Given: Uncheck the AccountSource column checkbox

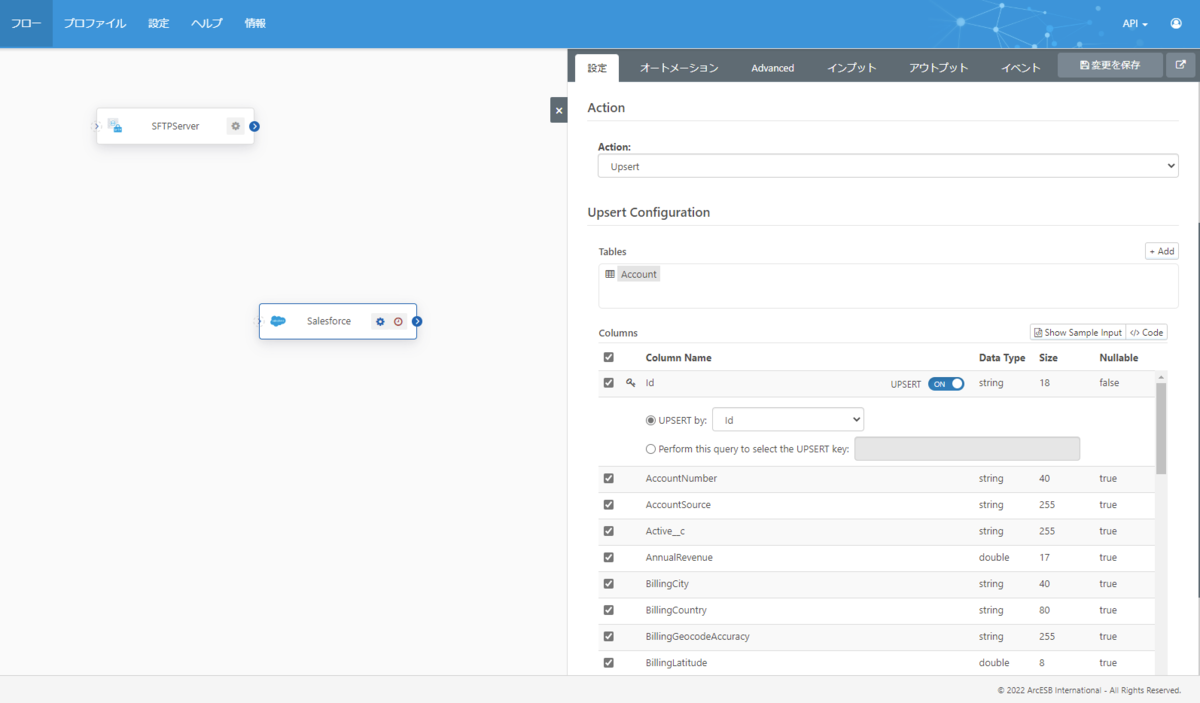Looking at the screenshot, I should pos(609,505).
